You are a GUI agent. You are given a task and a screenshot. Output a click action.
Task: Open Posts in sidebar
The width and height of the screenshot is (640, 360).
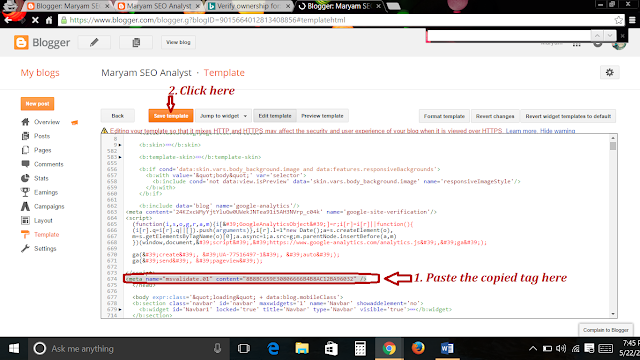[42, 136]
